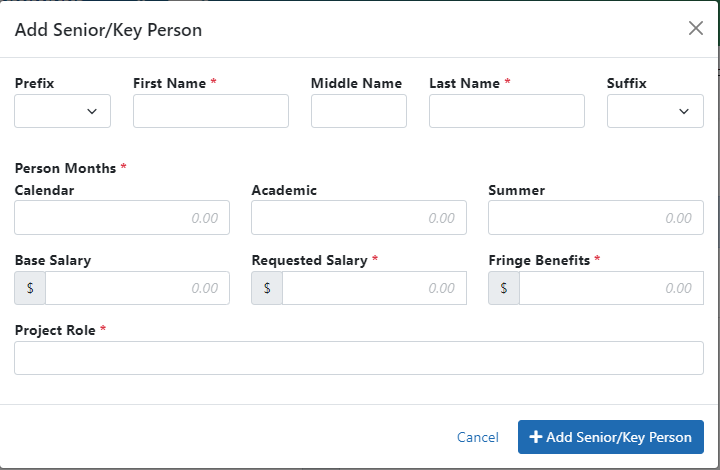Click the dollar icon beside Fringe Benefits

pyautogui.click(x=504, y=288)
